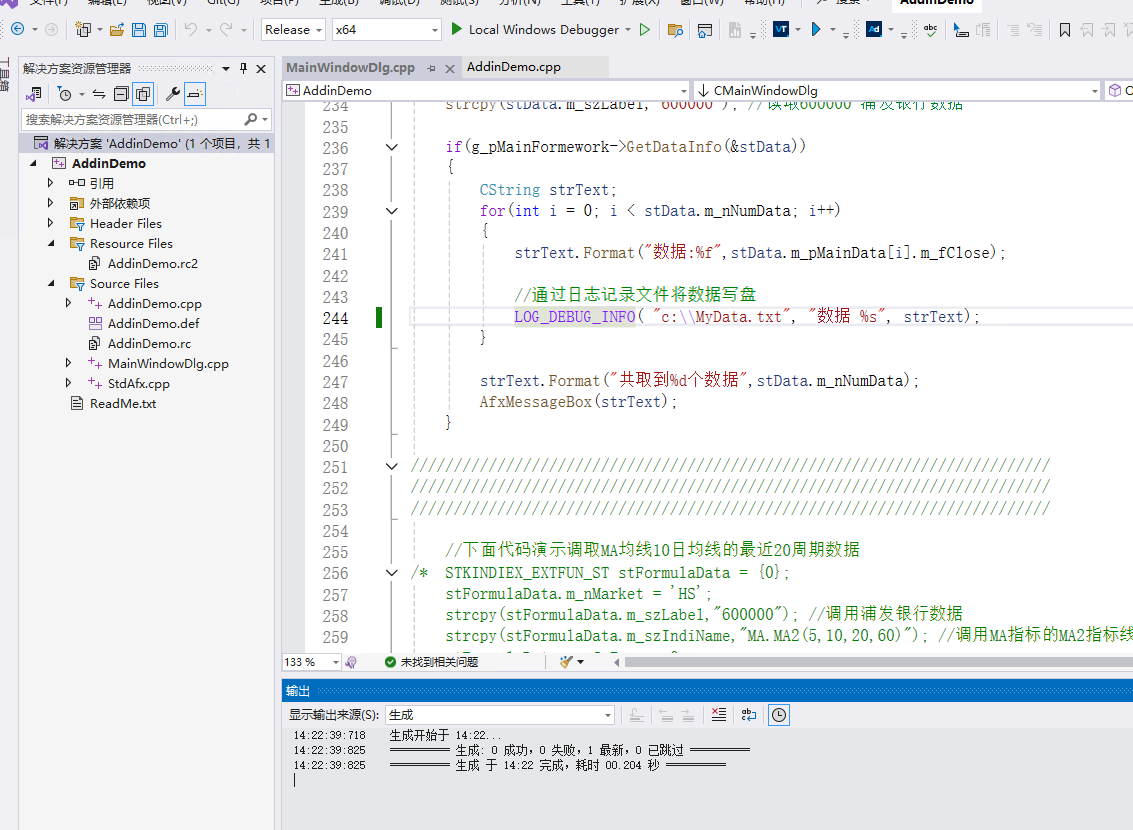Click line number 244 in the gutter
1133x830 pixels.
click(335, 319)
